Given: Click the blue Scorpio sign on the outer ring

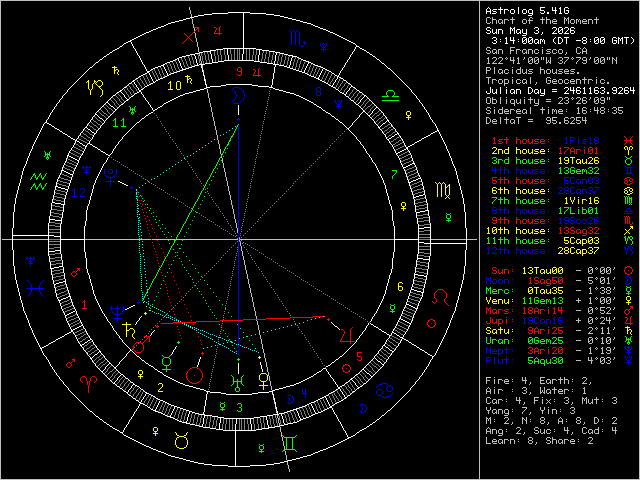Looking at the screenshot, I should pos(297,38).
